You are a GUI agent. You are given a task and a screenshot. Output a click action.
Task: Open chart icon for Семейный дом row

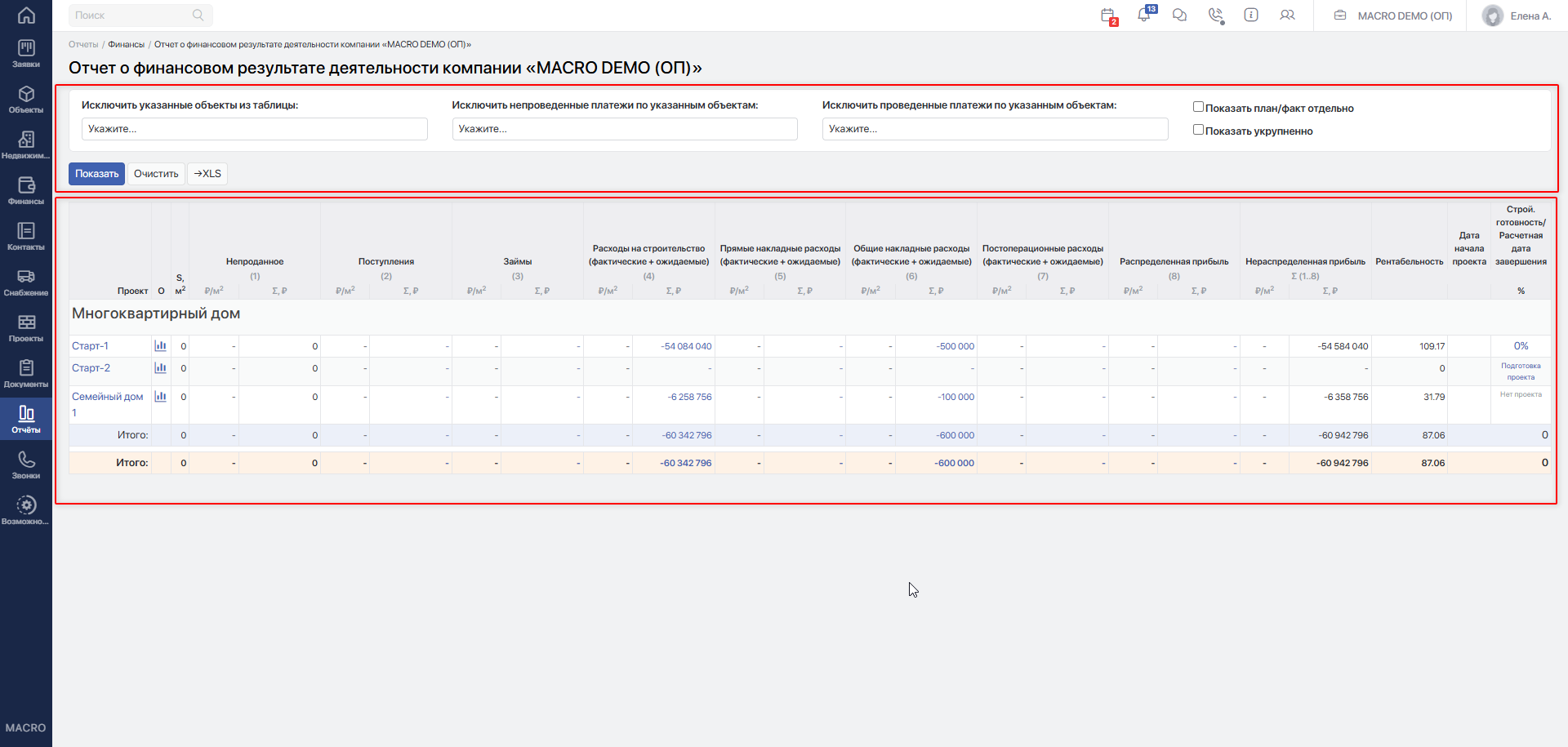pos(160,397)
